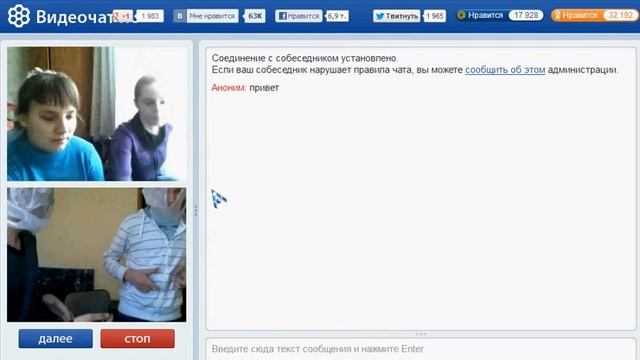Click the red 'стоп' button
Screen dimensions: 640x360
coord(138,339)
